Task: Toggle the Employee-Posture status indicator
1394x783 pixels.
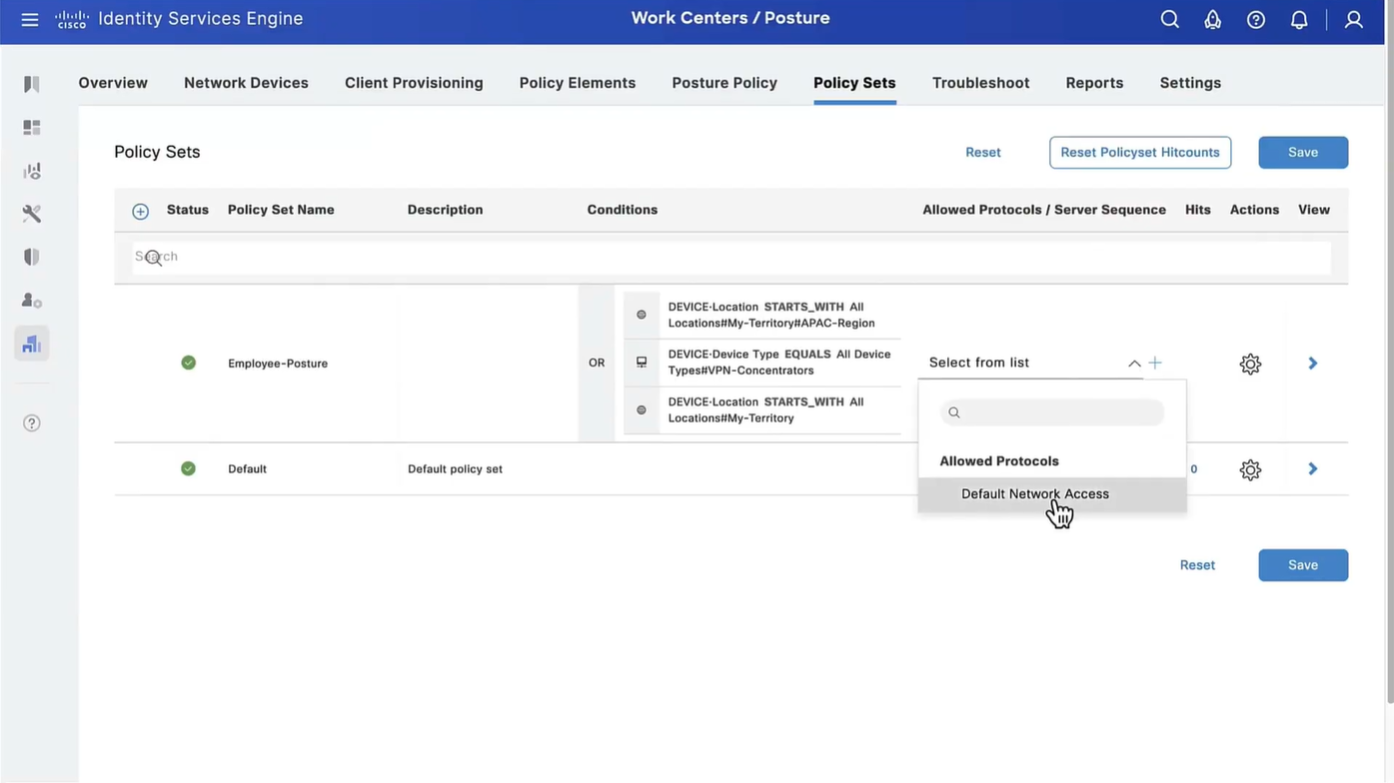Action: point(188,363)
